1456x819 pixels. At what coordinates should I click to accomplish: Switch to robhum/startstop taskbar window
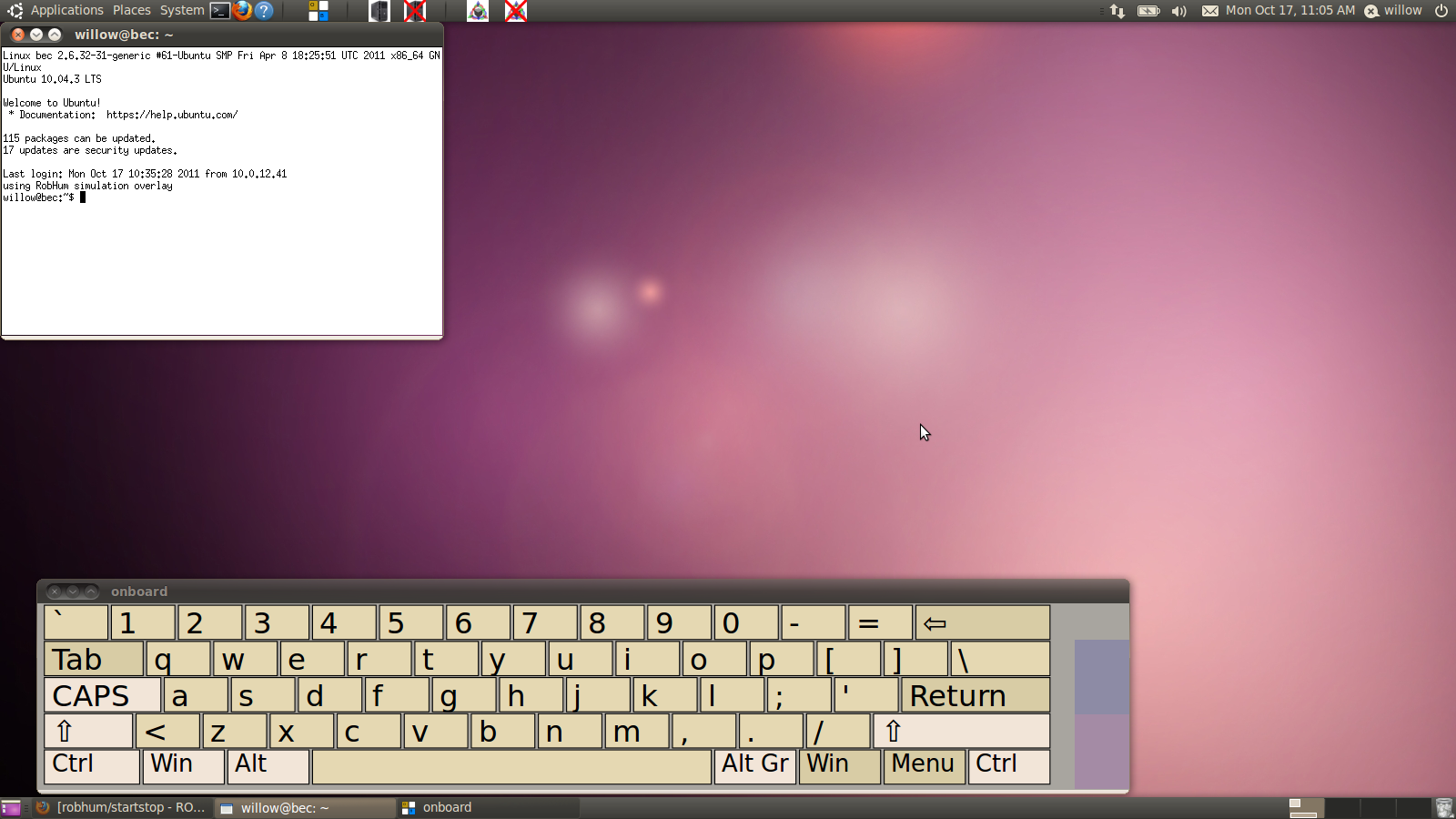[x=123, y=808]
